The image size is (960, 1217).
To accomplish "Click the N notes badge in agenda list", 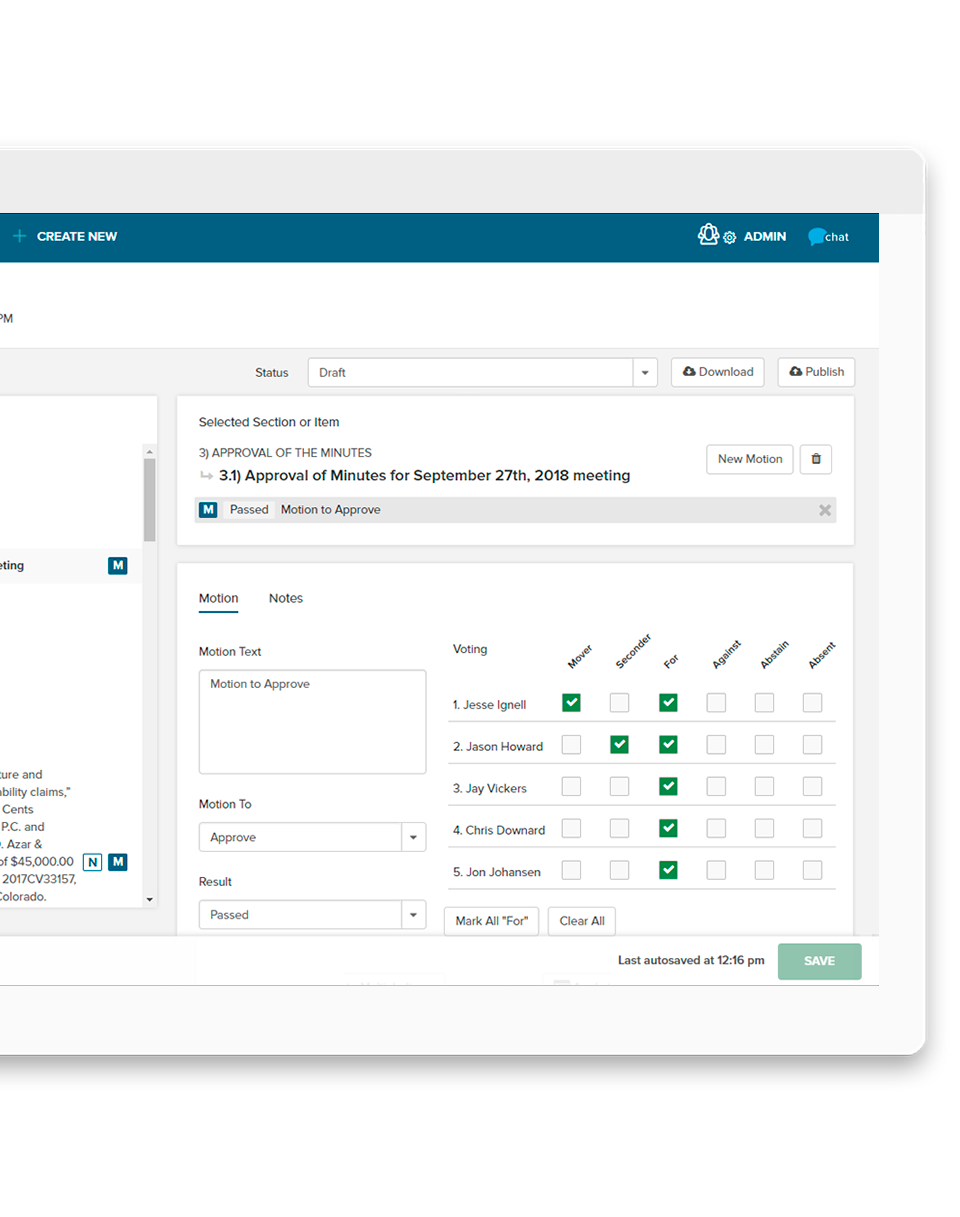I will coord(92,862).
